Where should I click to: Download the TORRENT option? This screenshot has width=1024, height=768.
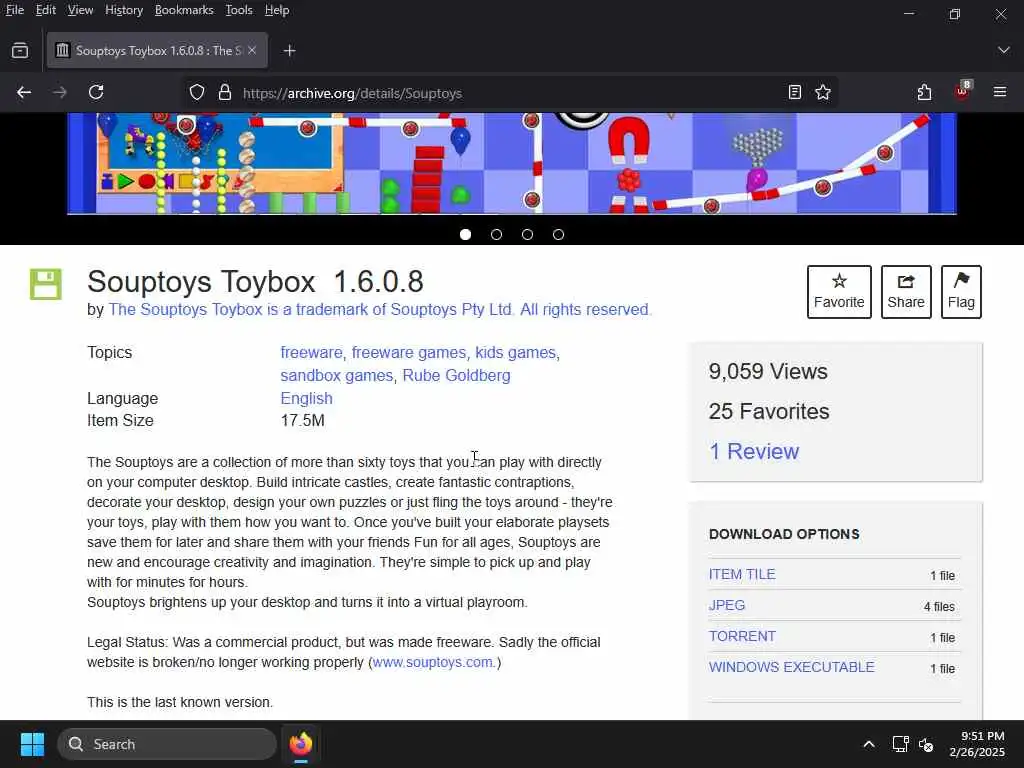tap(742, 636)
